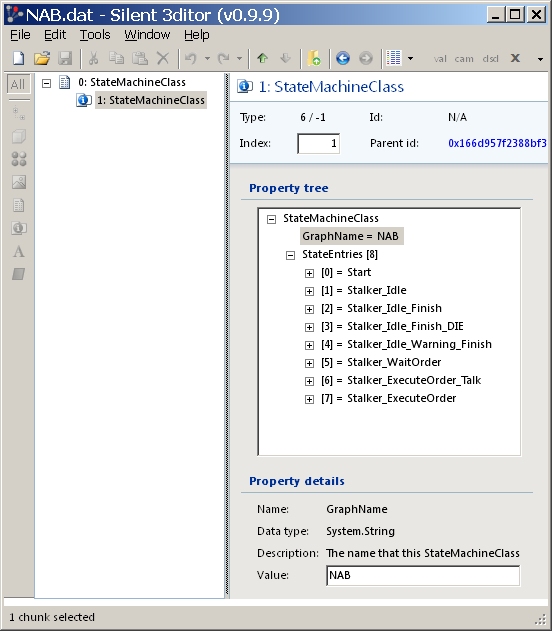This screenshot has width=552, height=631.
Task: Click the info icon in chunk header
Action: pos(245,87)
